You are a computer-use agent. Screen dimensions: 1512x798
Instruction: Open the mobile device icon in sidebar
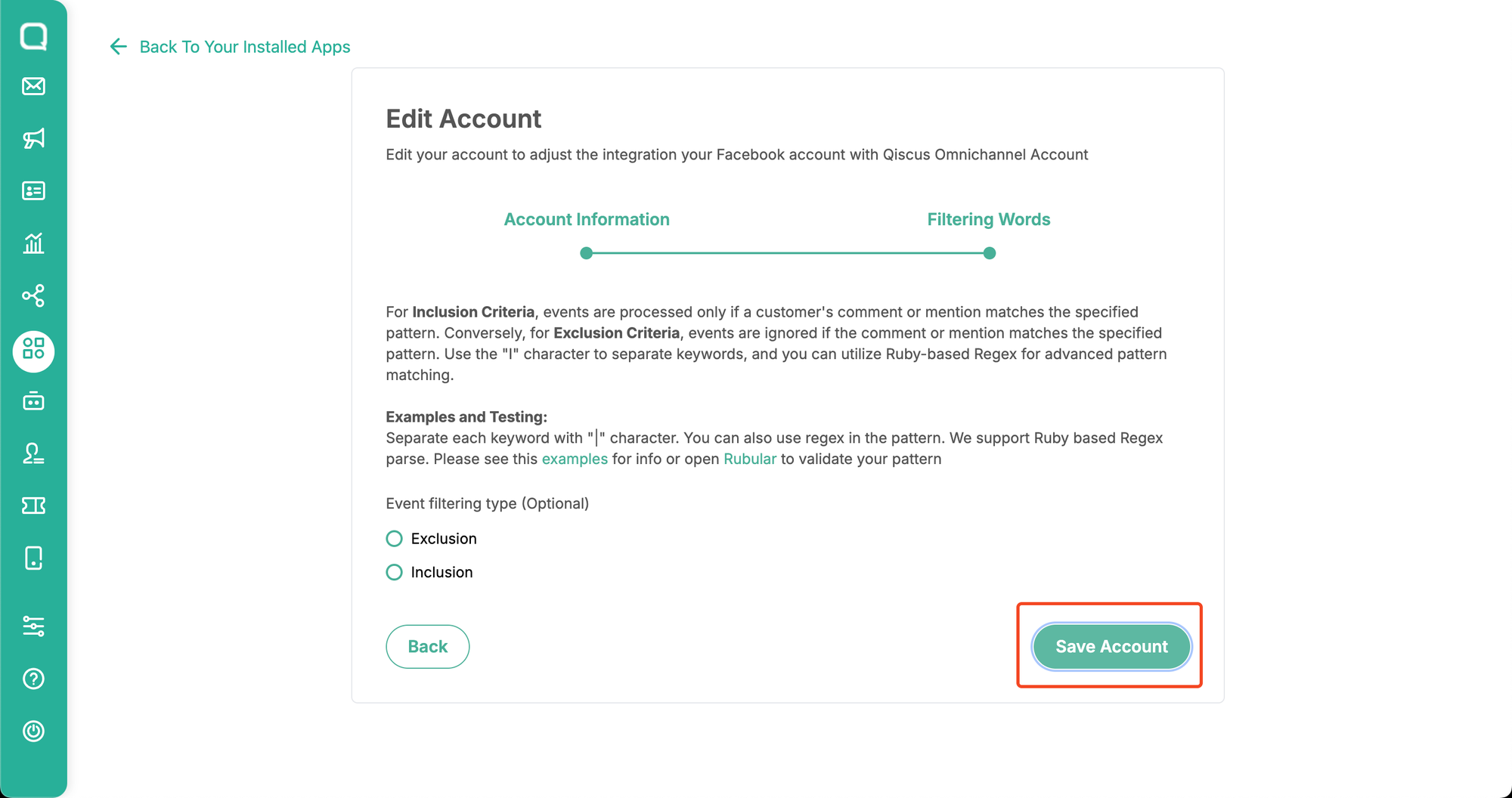click(33, 558)
